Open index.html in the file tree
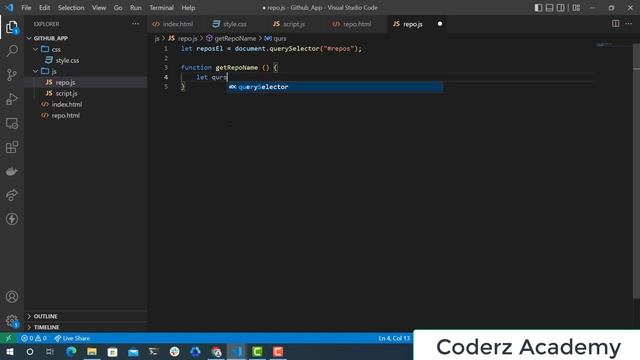This screenshot has height=360, width=640. tap(67, 104)
